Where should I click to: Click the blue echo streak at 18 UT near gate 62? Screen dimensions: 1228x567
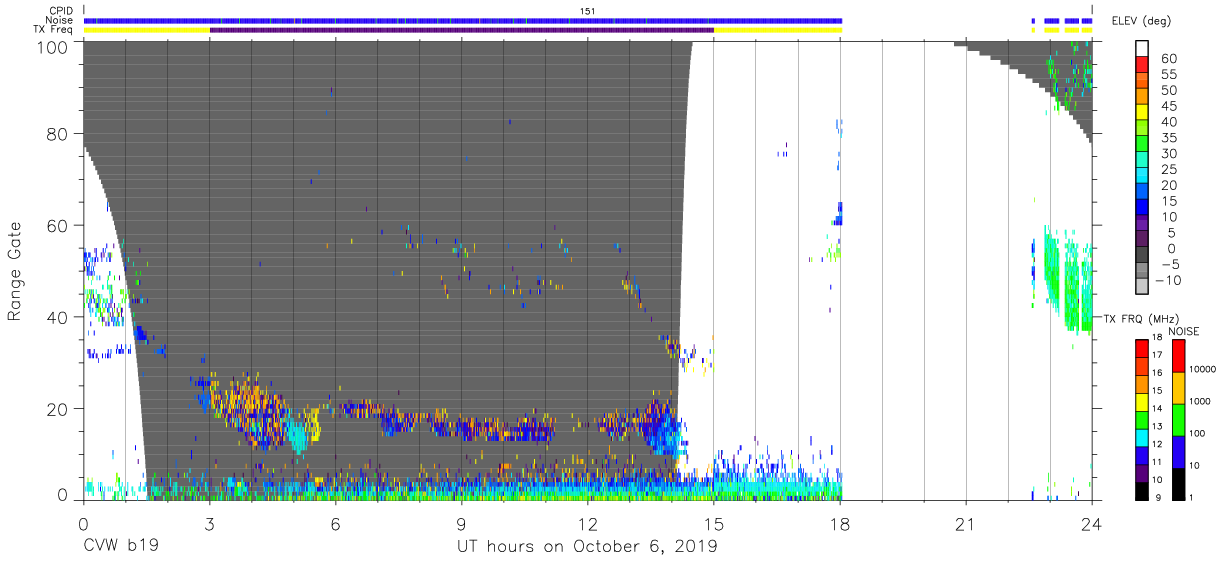coord(840,212)
